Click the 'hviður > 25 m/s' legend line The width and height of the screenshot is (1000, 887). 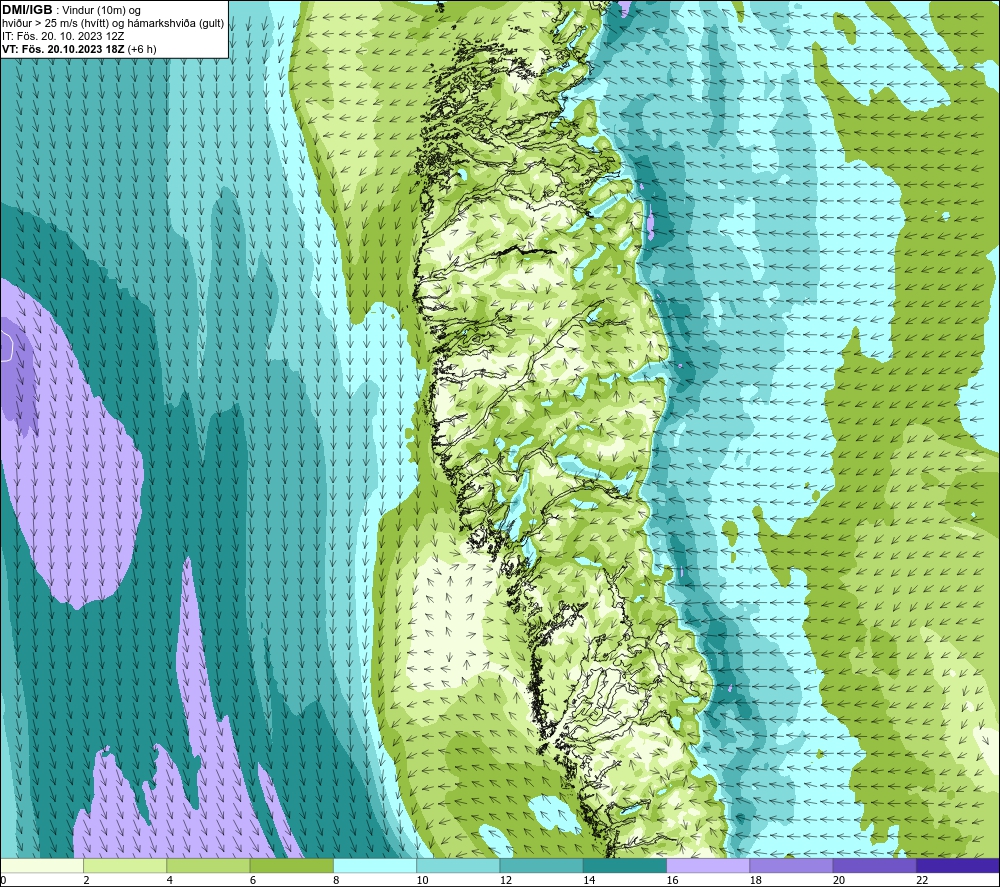[113, 24]
